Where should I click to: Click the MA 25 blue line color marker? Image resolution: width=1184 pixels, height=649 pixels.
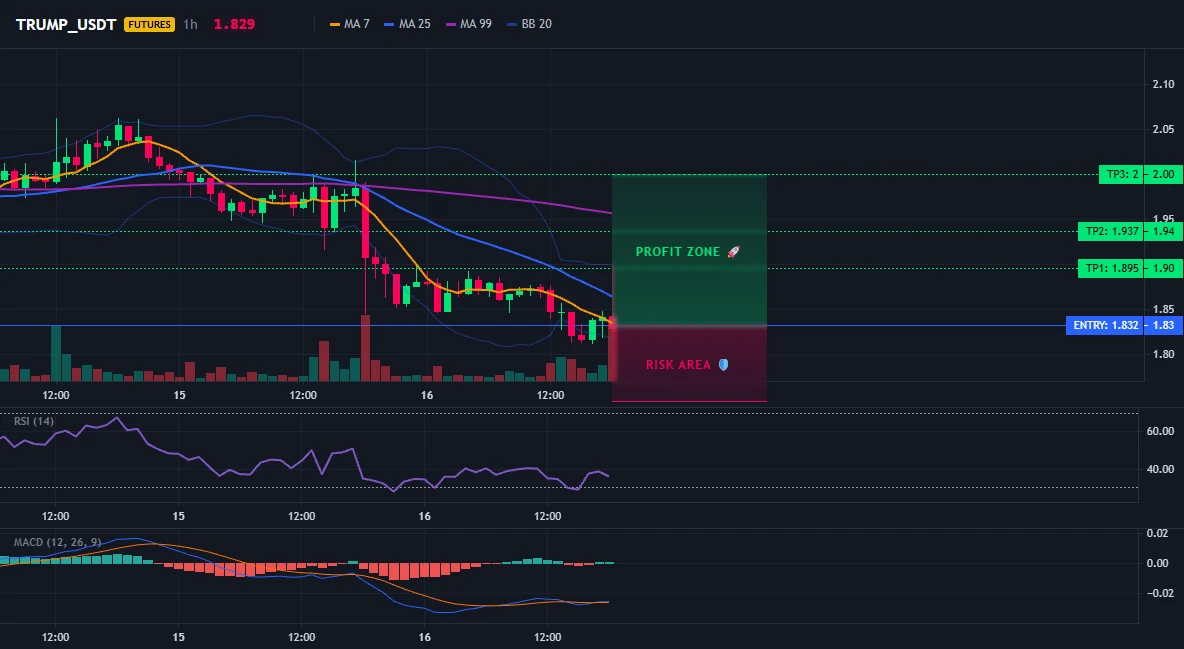[390, 24]
